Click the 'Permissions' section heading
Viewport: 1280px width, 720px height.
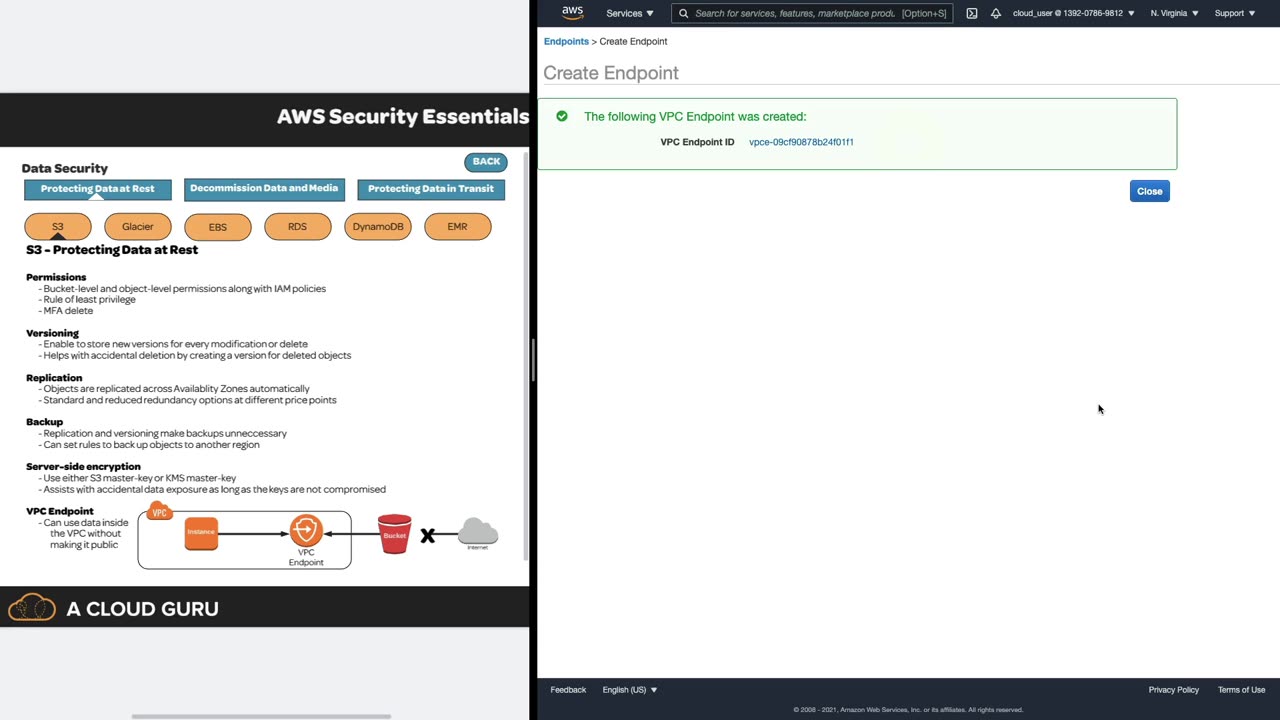click(56, 277)
